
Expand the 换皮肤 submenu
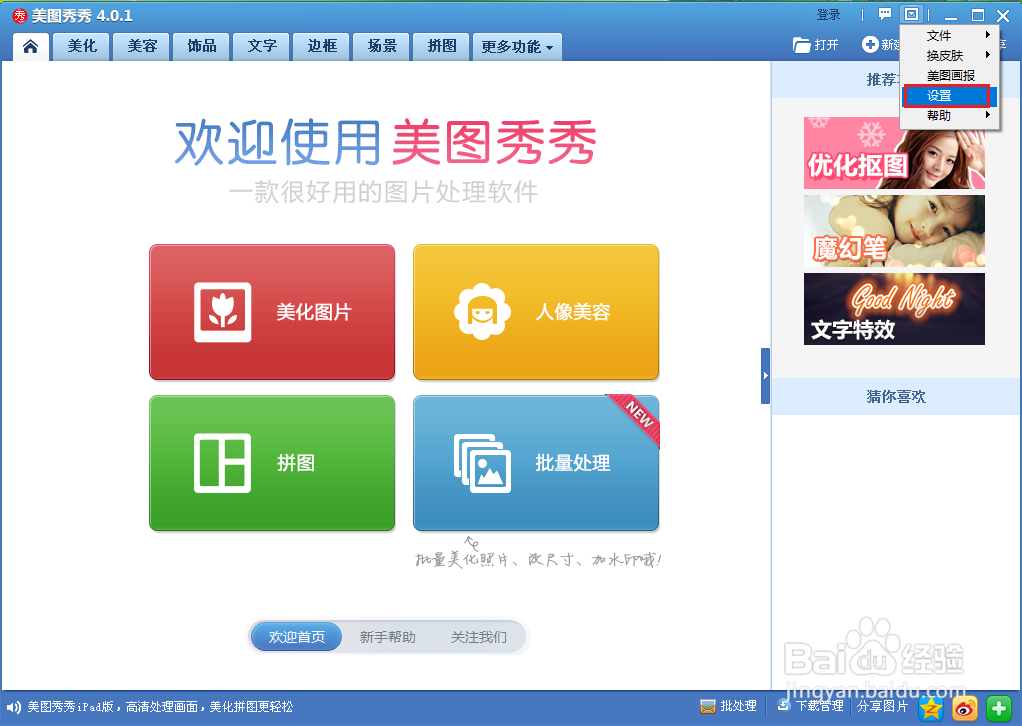pos(950,55)
